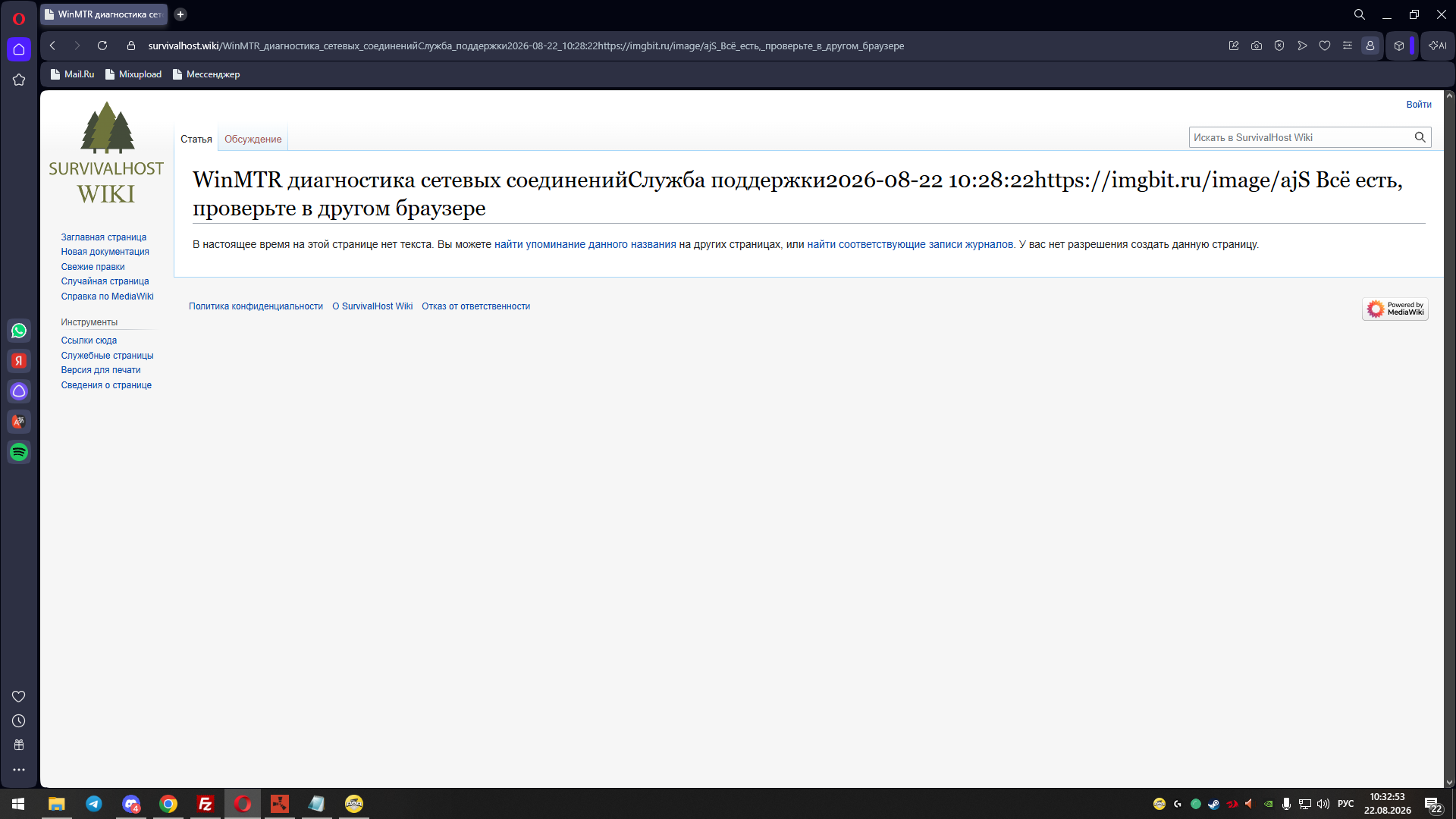Open extensions cube icon
Viewport: 1456px width, 819px height.
click(1399, 45)
